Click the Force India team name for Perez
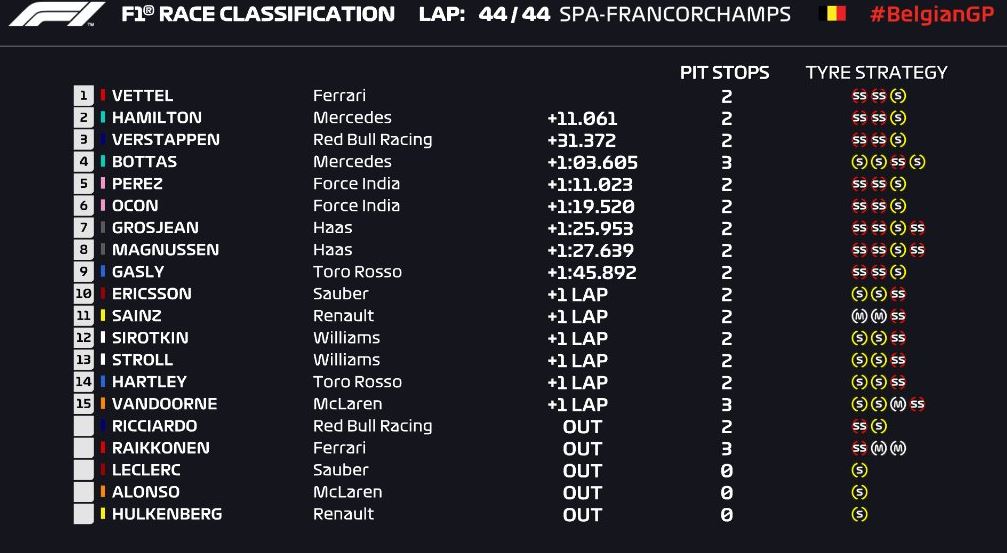Image resolution: width=1007 pixels, height=553 pixels. pyautogui.click(x=356, y=184)
